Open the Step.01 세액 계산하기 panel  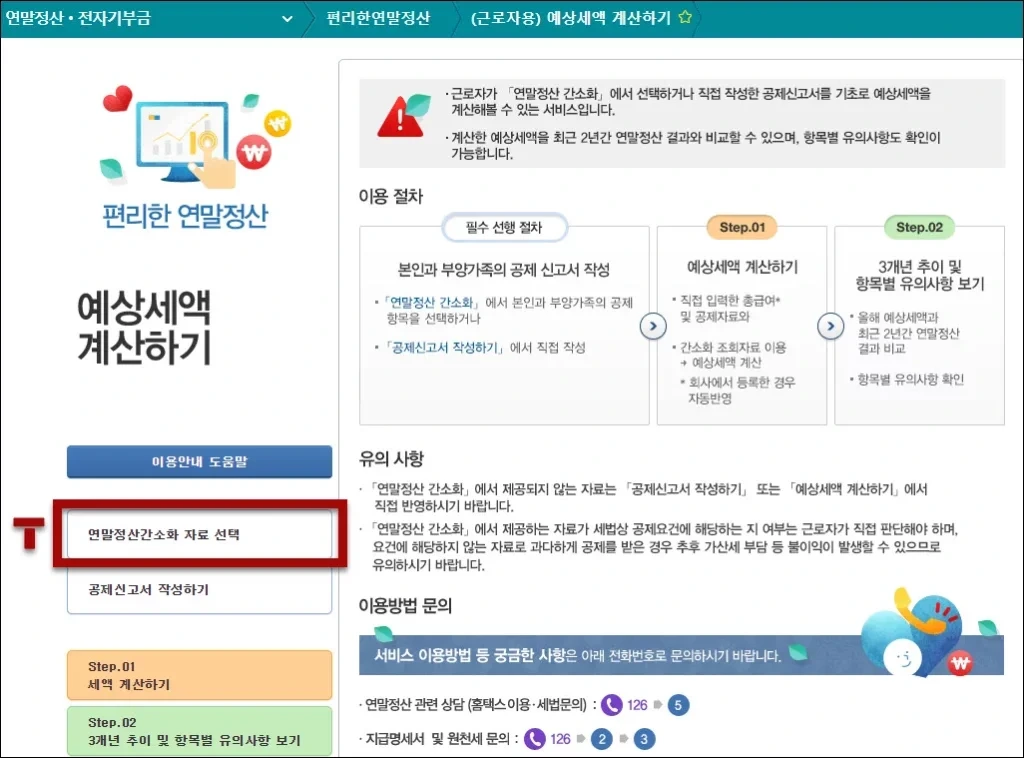pos(199,674)
